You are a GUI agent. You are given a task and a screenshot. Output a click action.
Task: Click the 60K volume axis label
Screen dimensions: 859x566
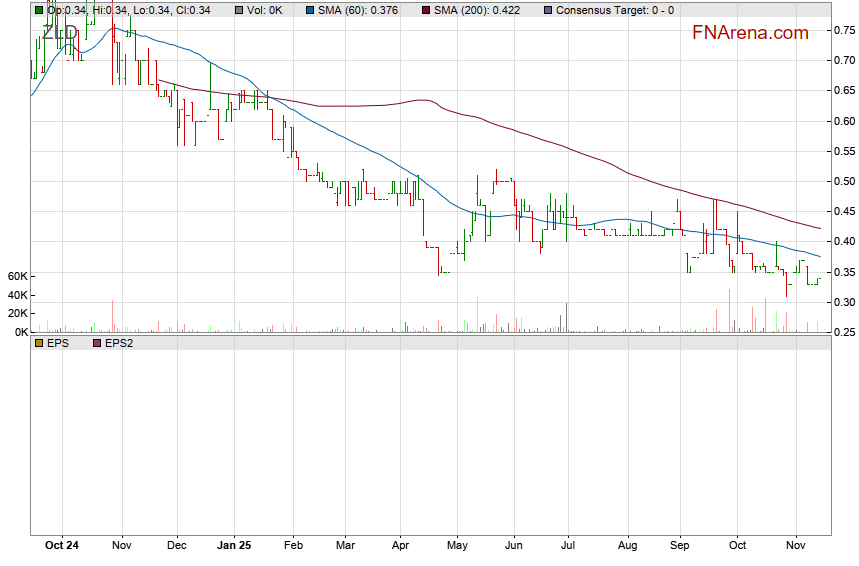click(x=16, y=276)
